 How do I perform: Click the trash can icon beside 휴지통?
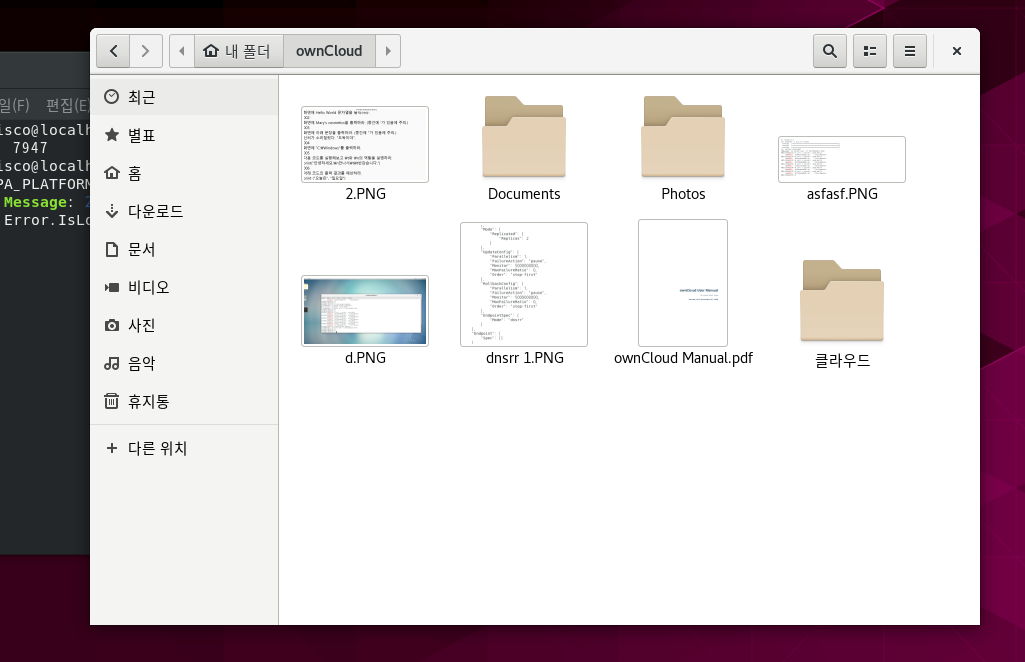[x=112, y=401]
